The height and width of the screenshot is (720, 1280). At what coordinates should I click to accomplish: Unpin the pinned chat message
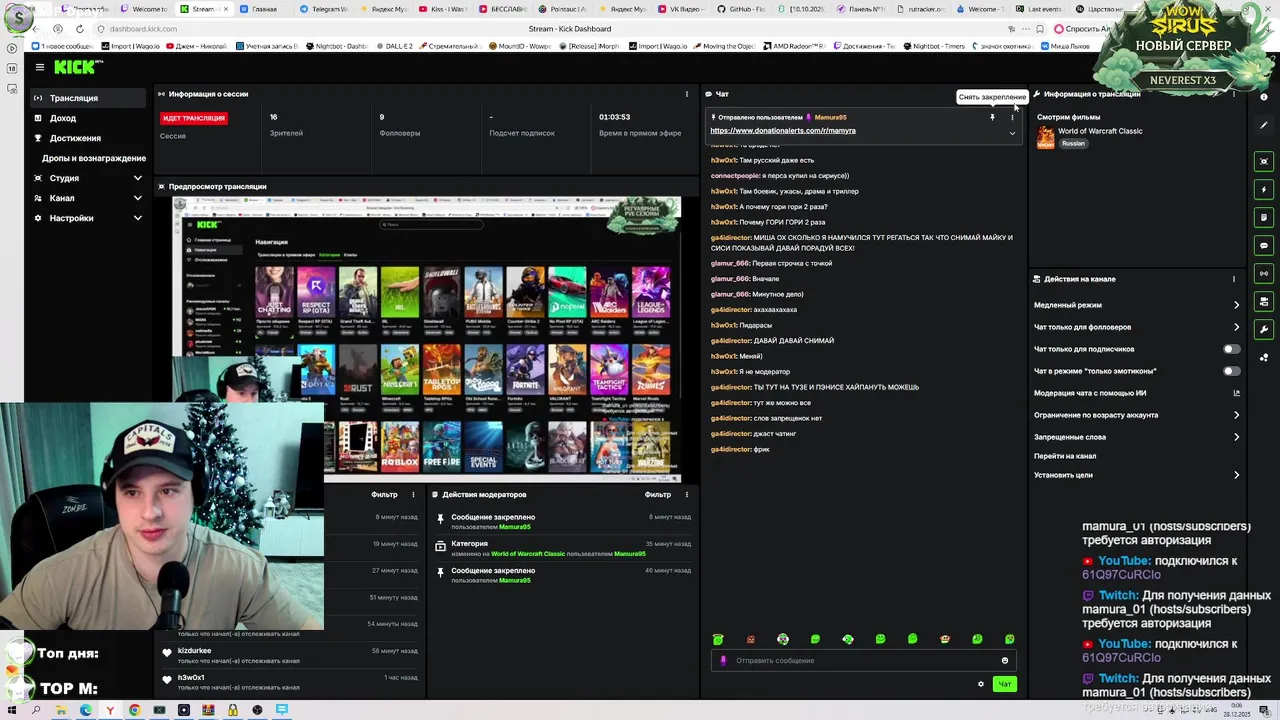pos(992,117)
